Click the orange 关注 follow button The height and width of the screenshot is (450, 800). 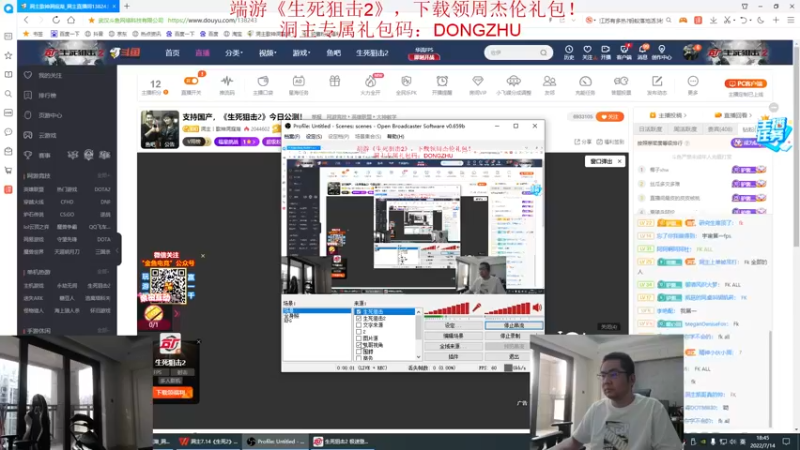[610, 117]
